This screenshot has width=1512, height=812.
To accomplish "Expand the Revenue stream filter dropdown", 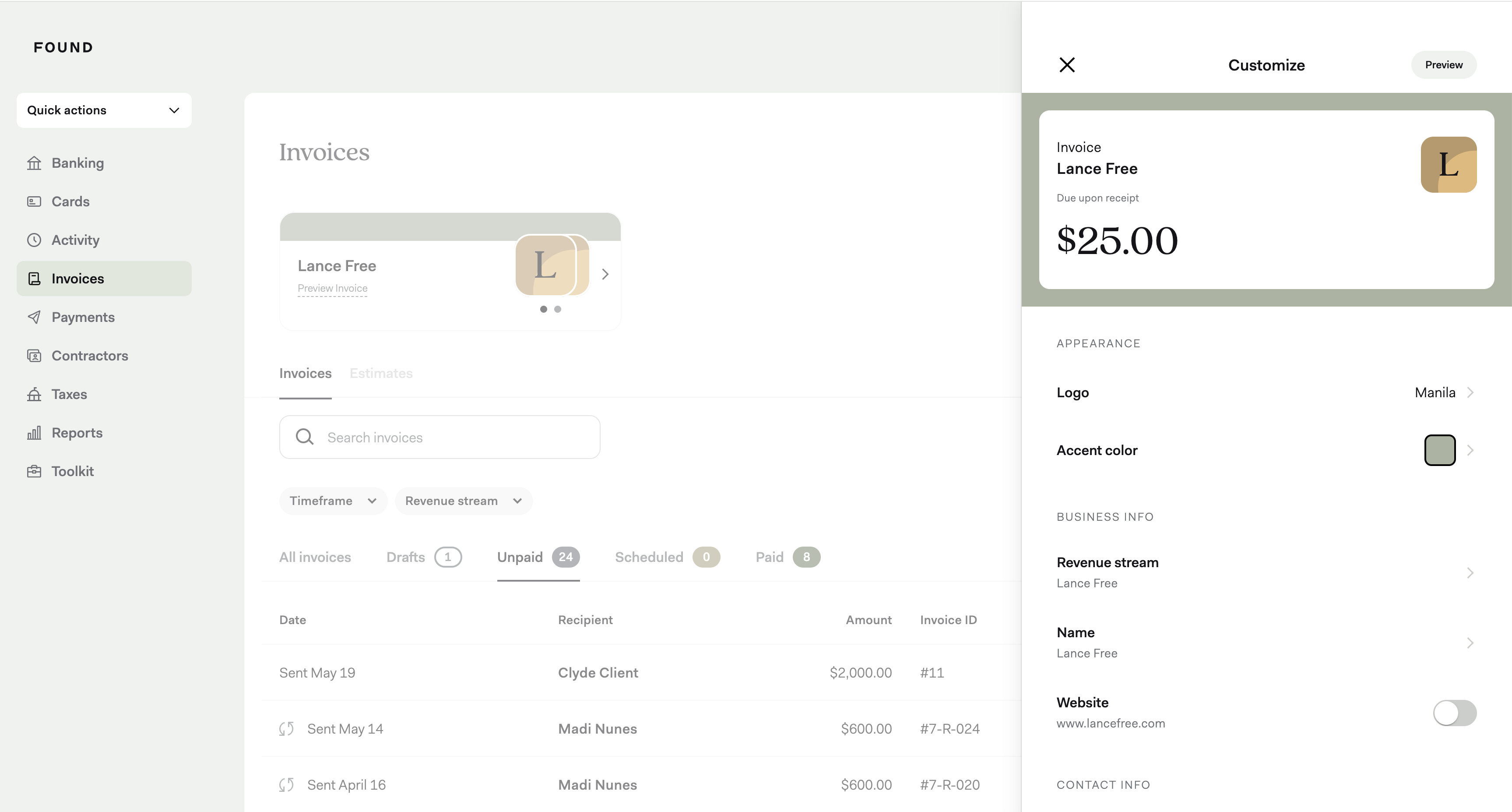I will [x=463, y=501].
